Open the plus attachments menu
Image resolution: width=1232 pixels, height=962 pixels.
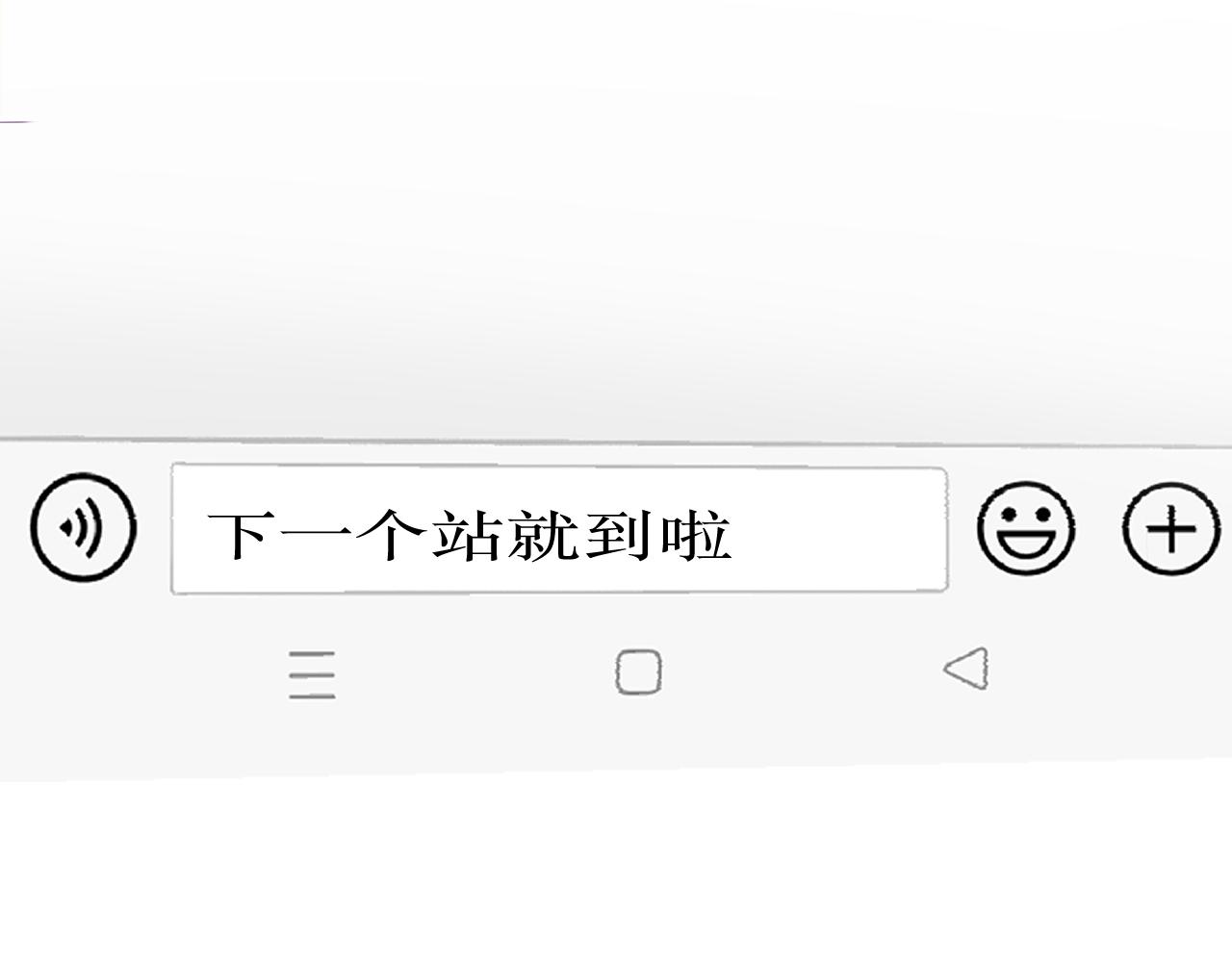(1171, 529)
